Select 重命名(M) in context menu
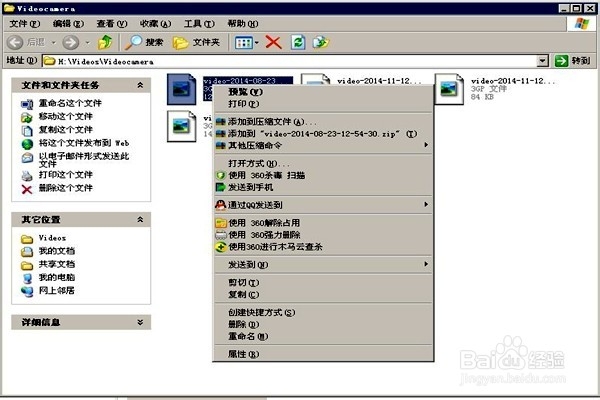The height and width of the screenshot is (400, 600). (323, 336)
